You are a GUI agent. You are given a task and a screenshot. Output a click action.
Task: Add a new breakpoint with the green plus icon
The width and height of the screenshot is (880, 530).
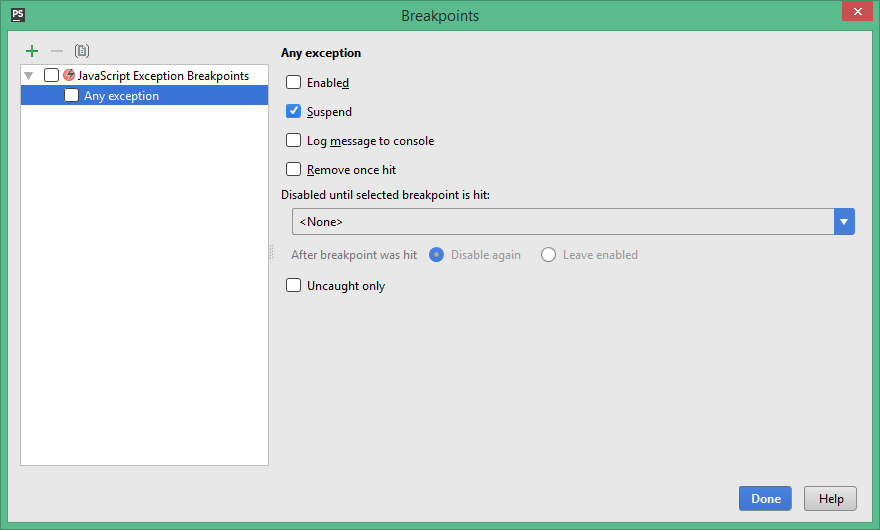pyautogui.click(x=32, y=51)
